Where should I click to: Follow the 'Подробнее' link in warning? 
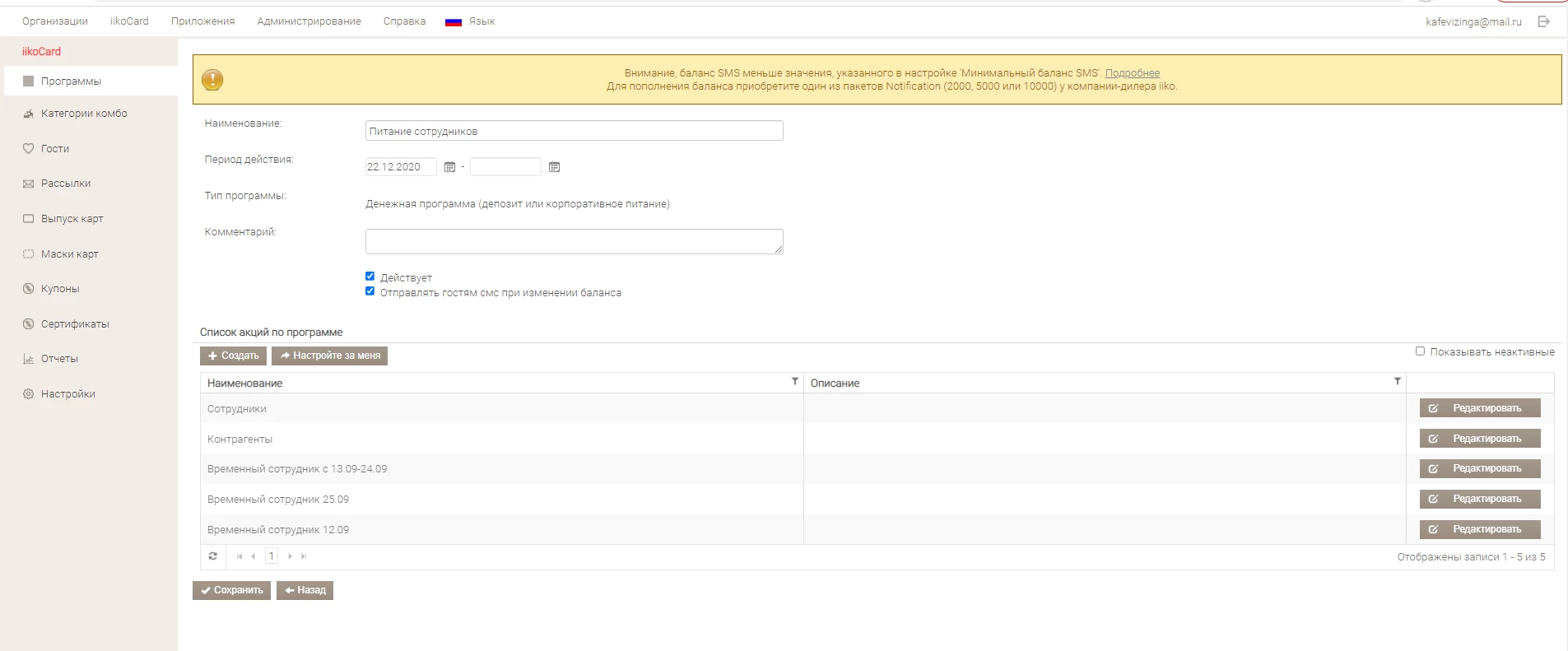pyautogui.click(x=1132, y=73)
